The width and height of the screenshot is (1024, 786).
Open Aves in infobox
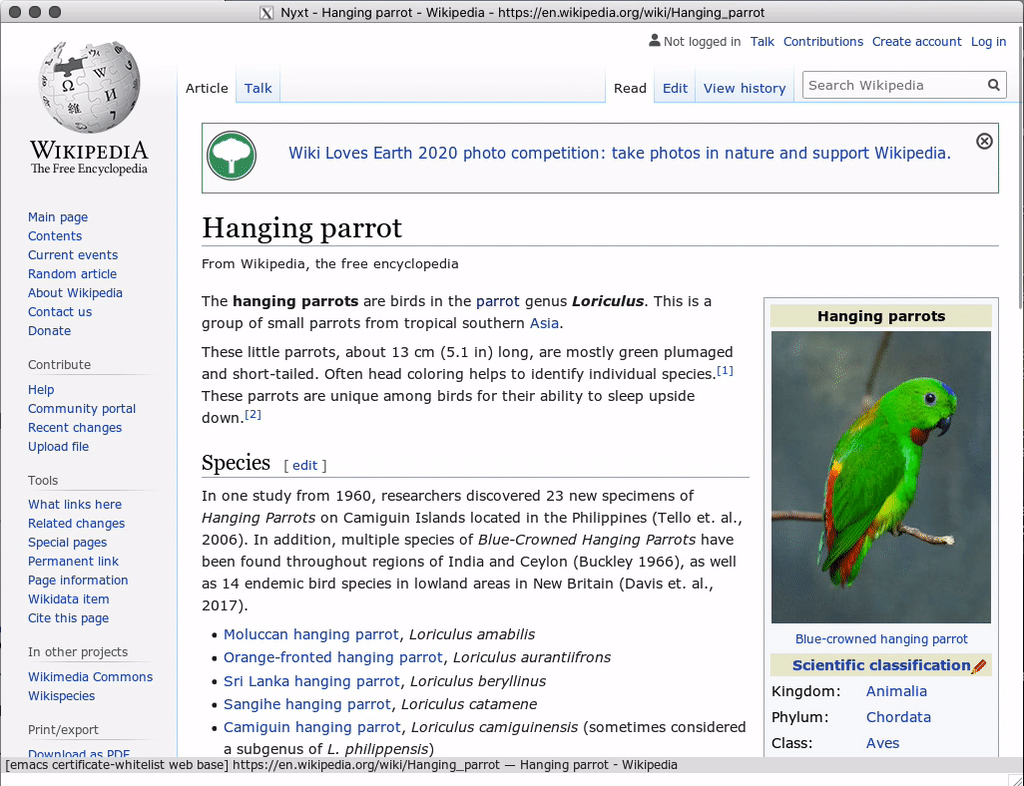pyautogui.click(x=882, y=744)
